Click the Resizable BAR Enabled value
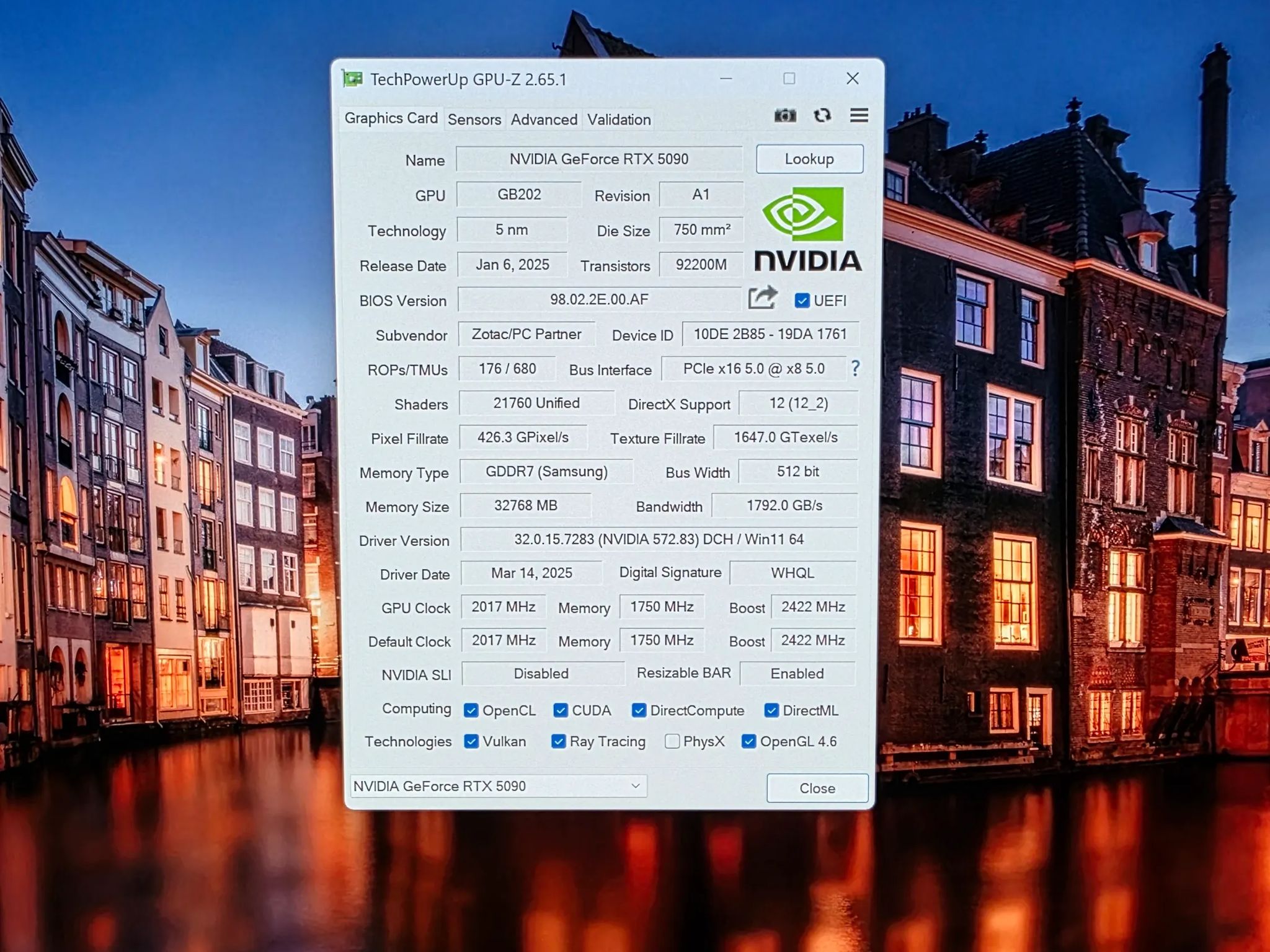This screenshot has width=1270, height=952. pos(797,674)
